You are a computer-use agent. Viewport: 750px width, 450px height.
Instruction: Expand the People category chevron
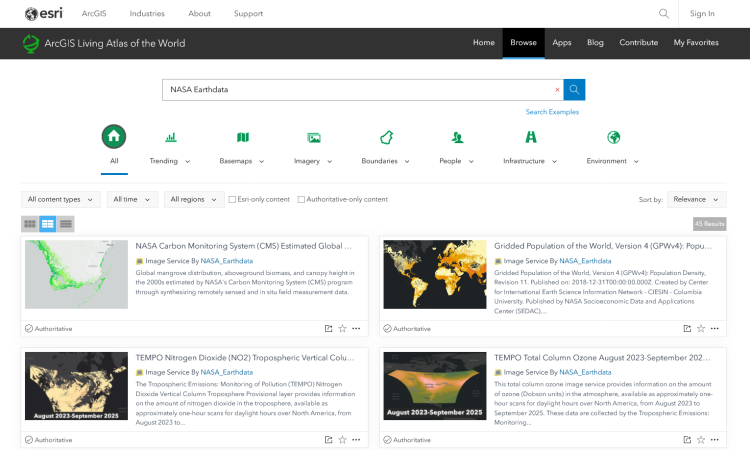471,162
